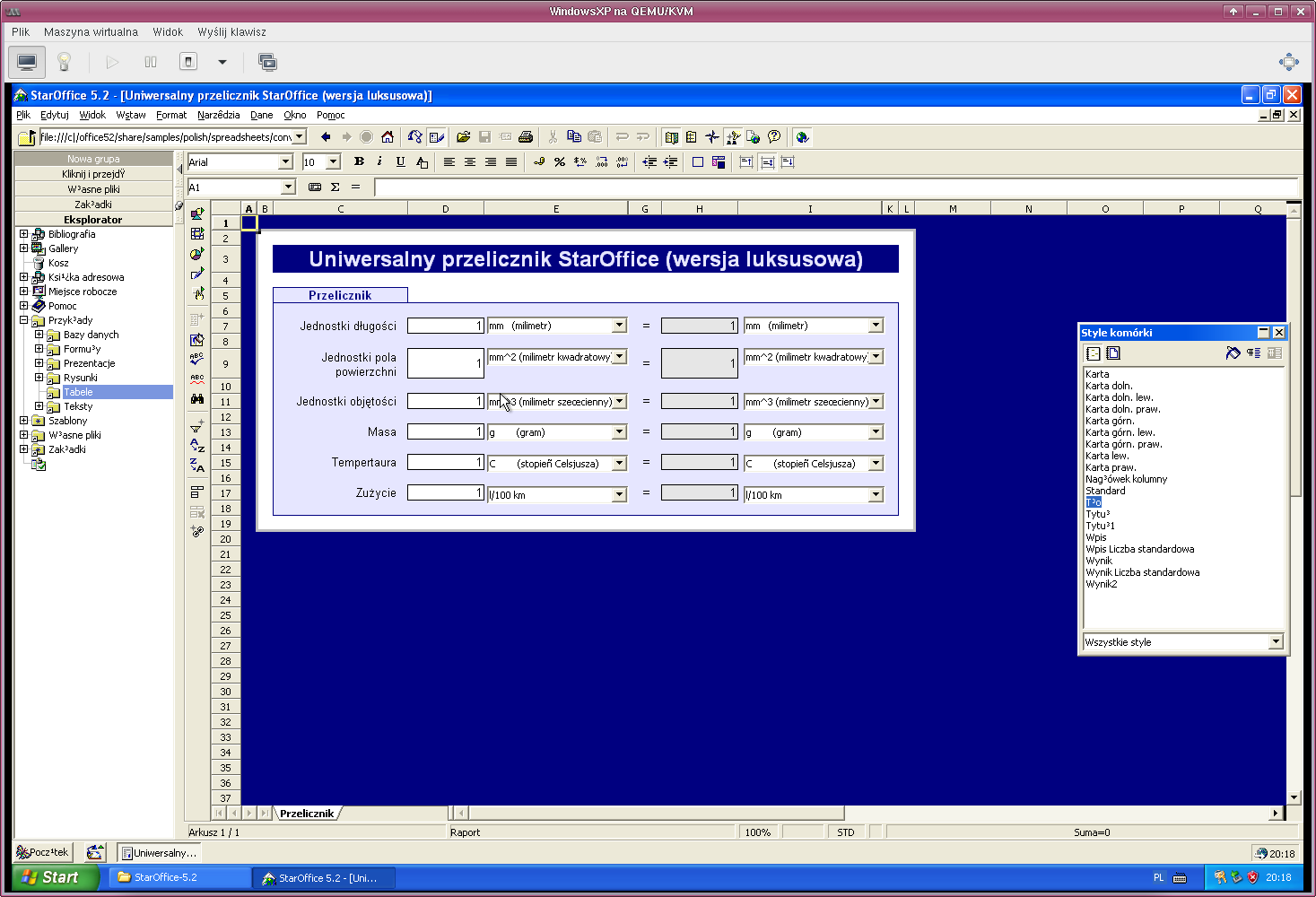1316x897 pixels.
Task: Open a file with the folder icon
Action: pos(463,137)
